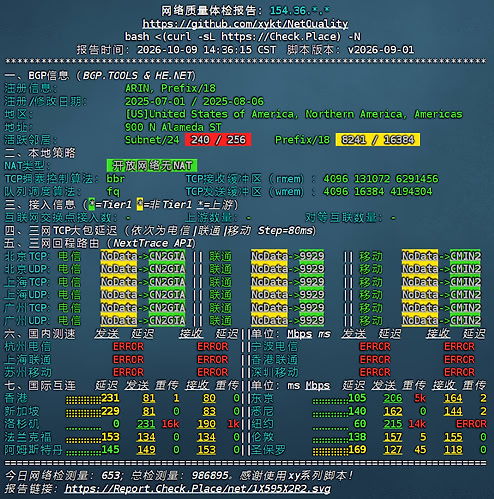Image resolution: width=494 pixels, height=499 pixels.
Task: Click the 洛杉矶 retransmit value 16k
Action: click(x=171, y=424)
